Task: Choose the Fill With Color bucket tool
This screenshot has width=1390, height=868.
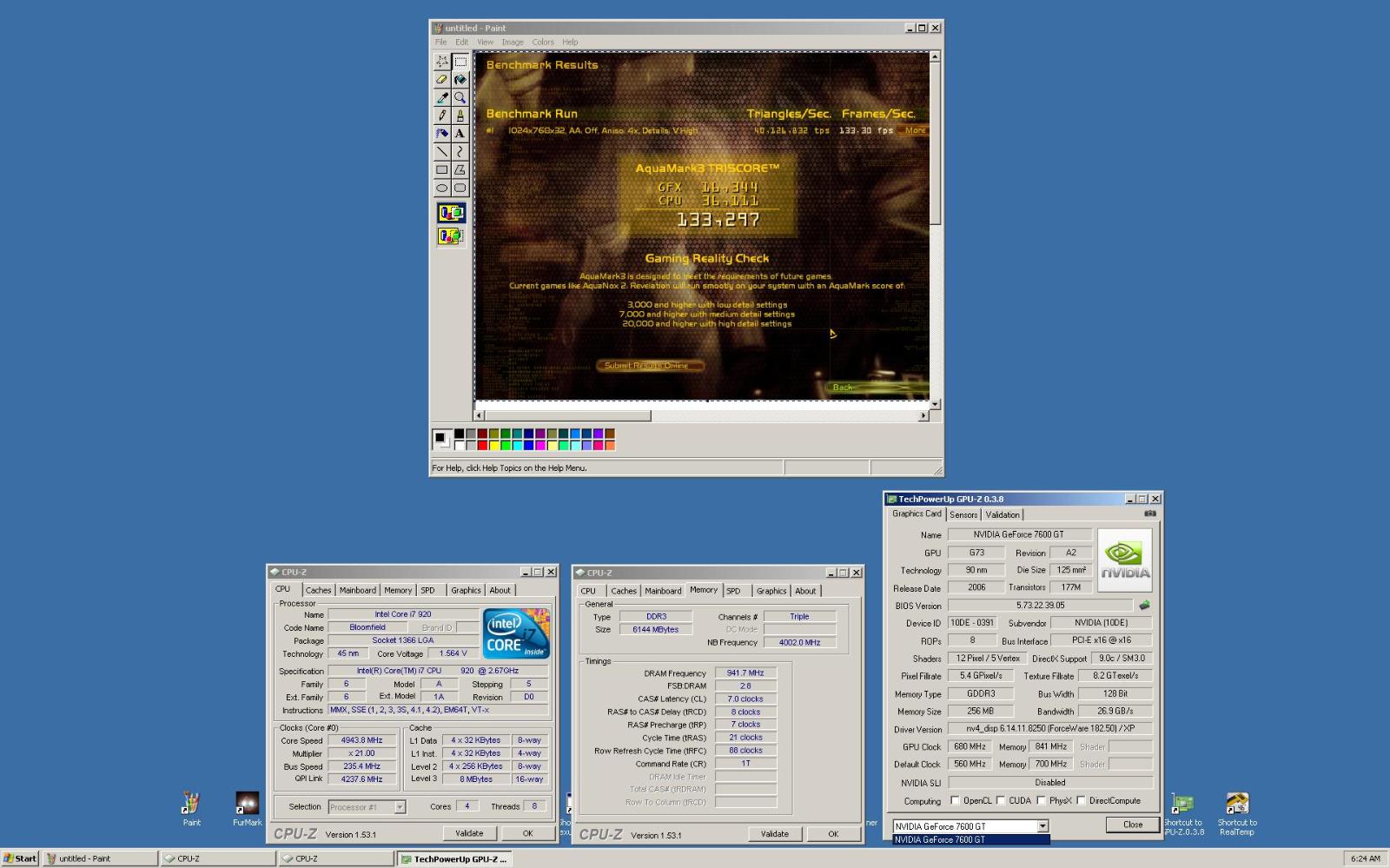Action: pos(460,80)
